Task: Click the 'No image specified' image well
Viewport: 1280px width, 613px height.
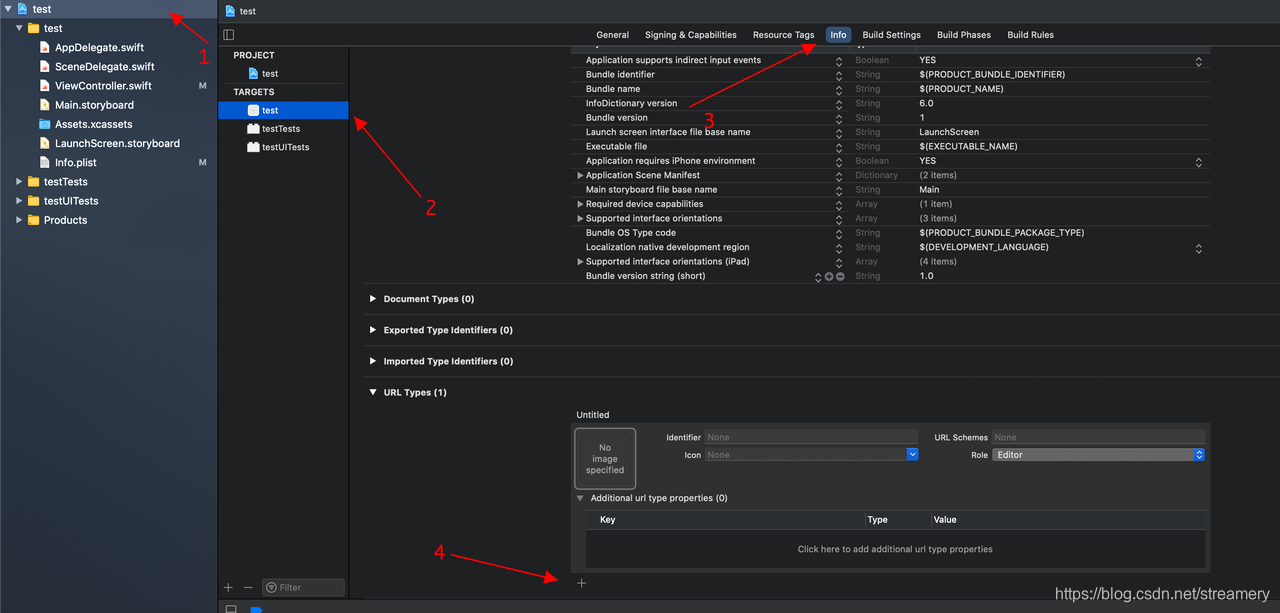Action: coord(605,459)
